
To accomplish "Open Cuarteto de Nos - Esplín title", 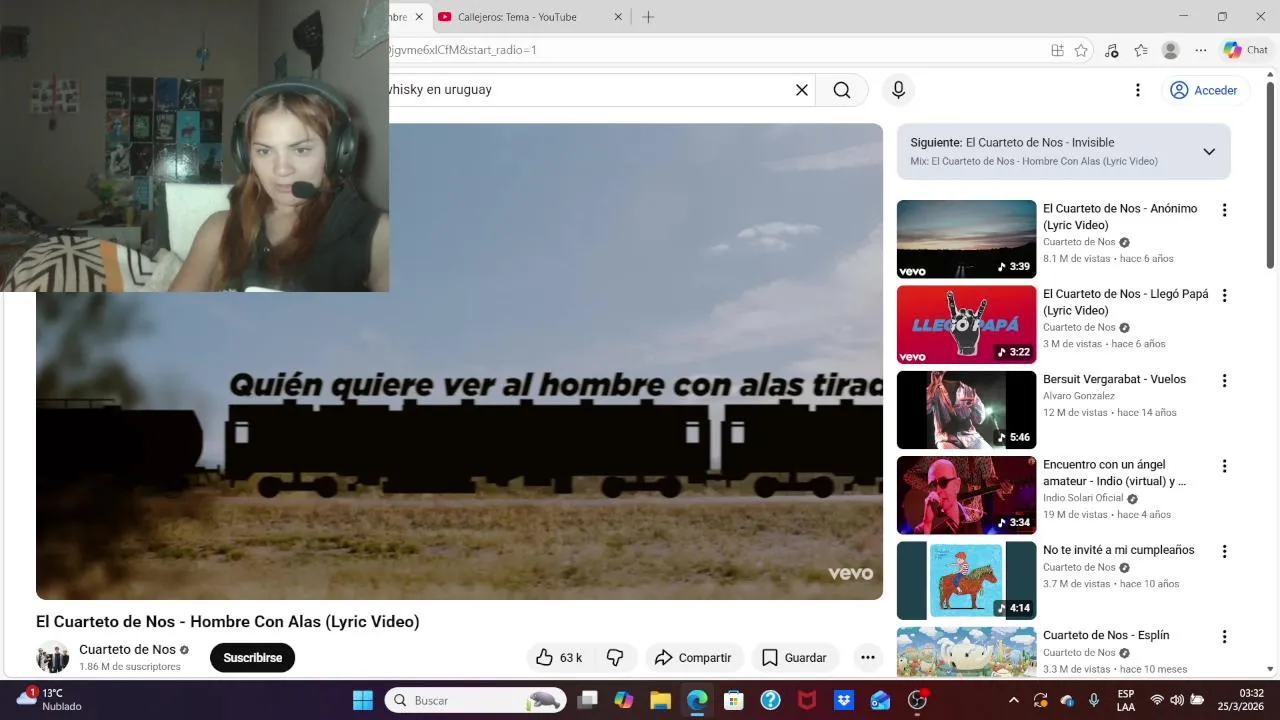I will [x=1106, y=635].
